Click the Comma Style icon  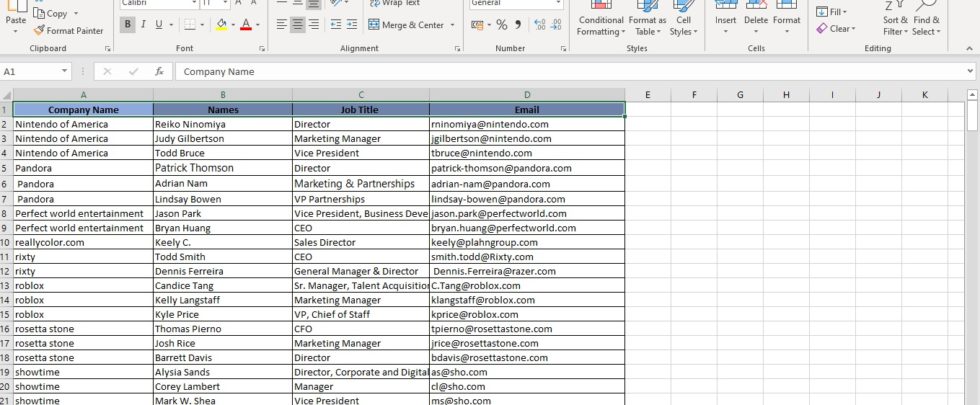point(517,25)
